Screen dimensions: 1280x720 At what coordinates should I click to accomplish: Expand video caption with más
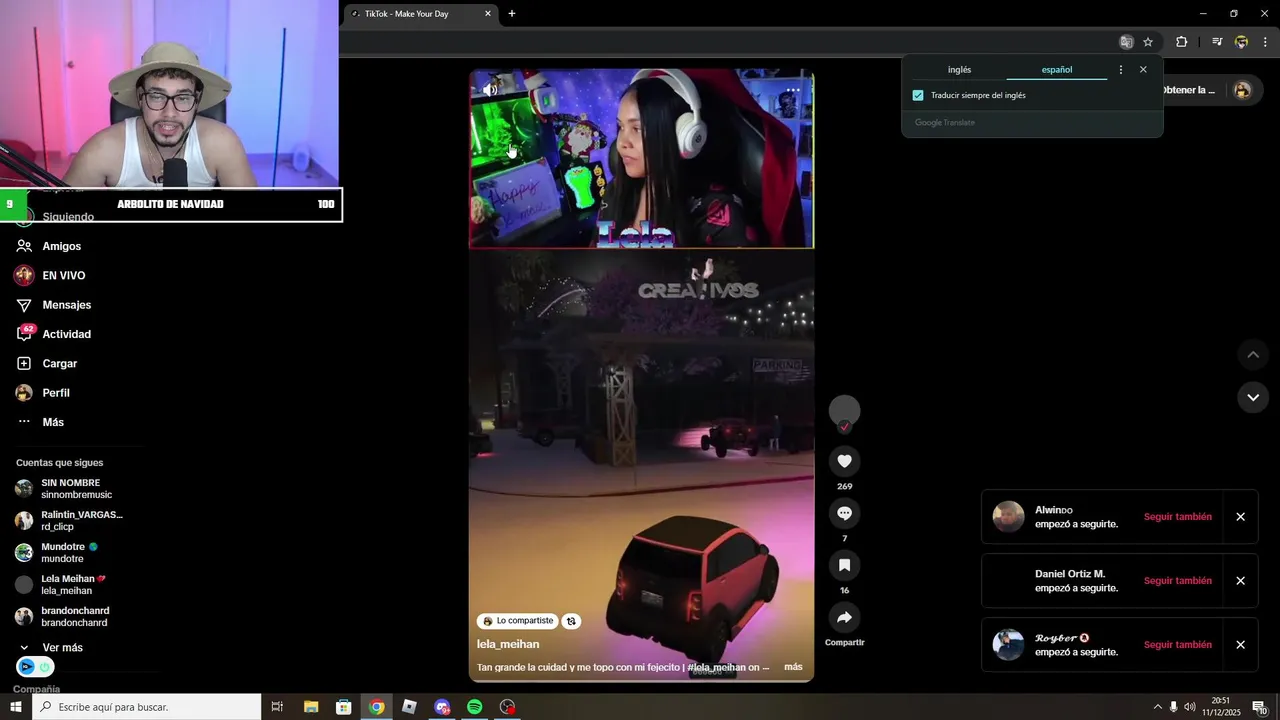pos(793,667)
